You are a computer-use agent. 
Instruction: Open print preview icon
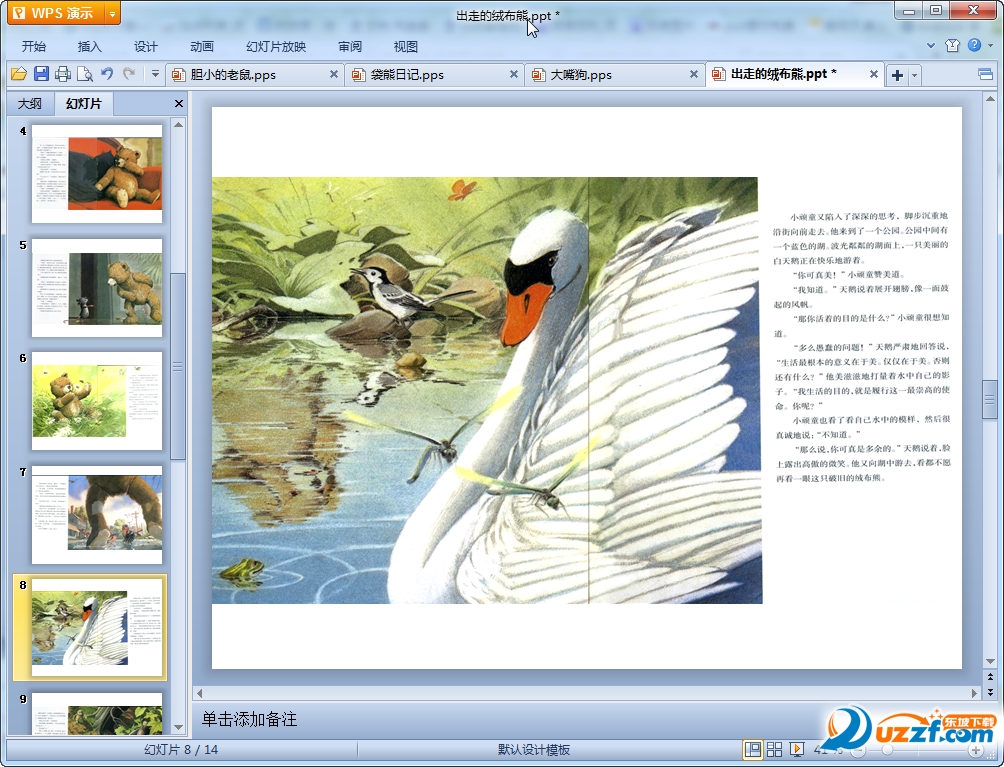click(x=85, y=74)
